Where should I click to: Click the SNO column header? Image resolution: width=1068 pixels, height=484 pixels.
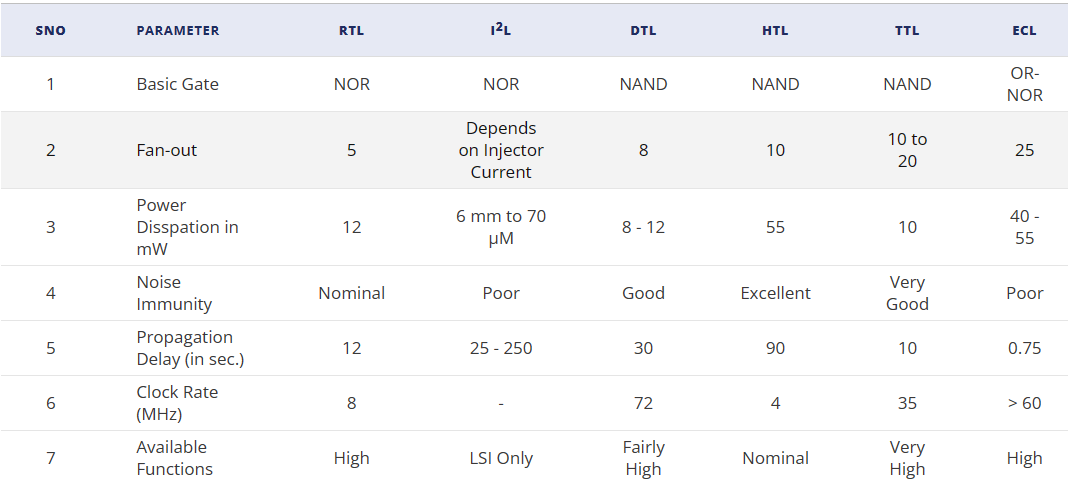coord(50,31)
